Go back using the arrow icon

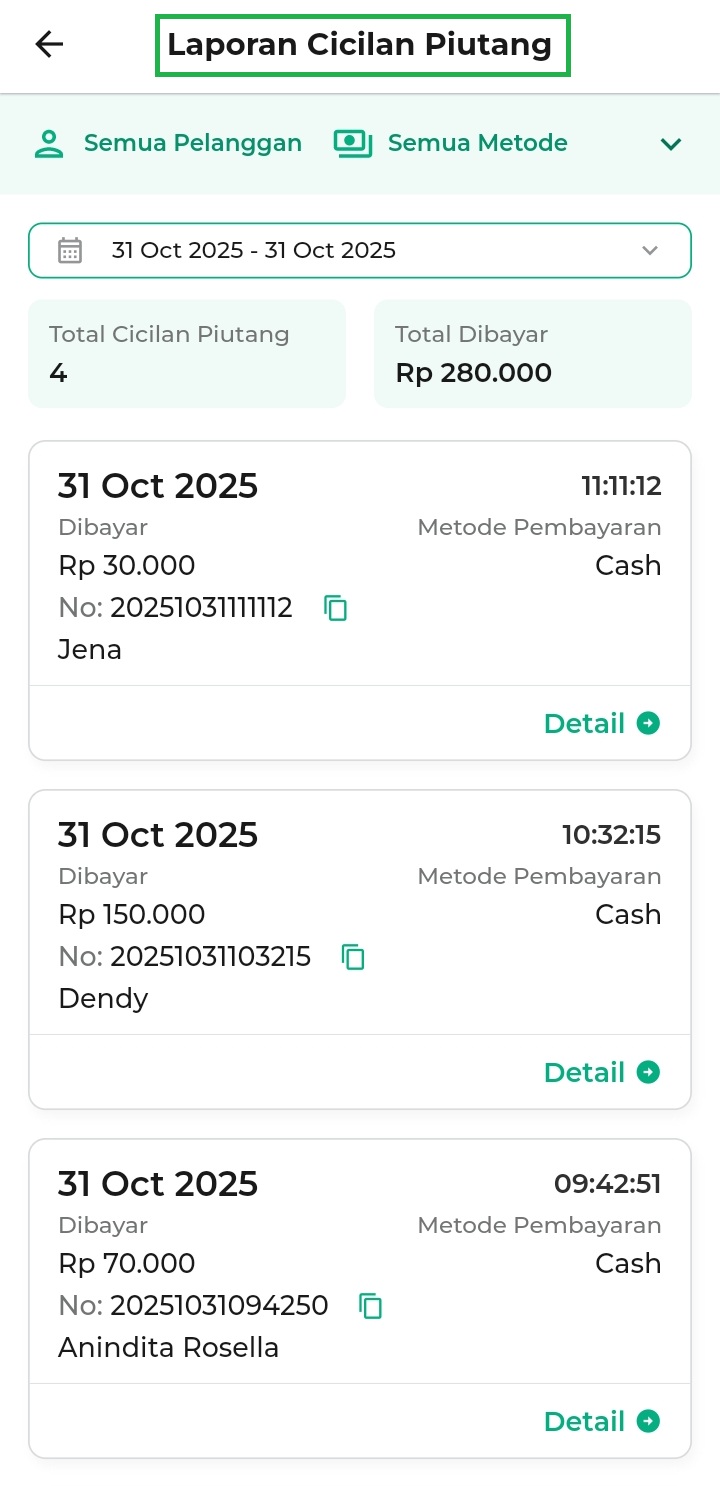pos(49,44)
